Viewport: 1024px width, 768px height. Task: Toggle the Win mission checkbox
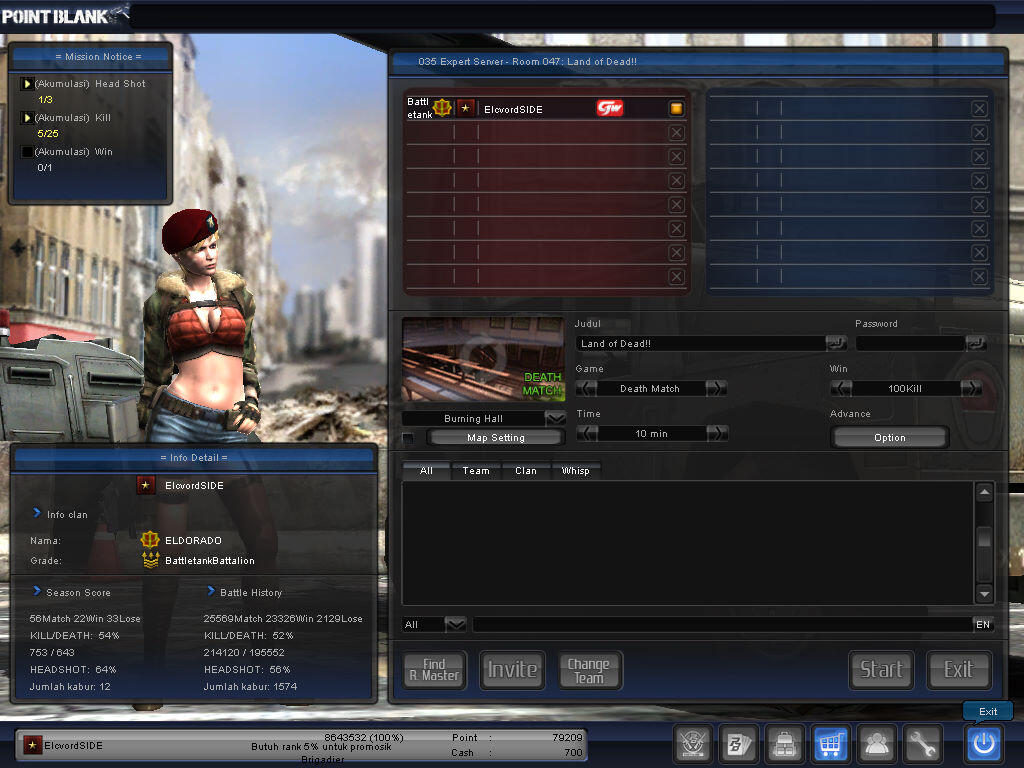coord(27,152)
